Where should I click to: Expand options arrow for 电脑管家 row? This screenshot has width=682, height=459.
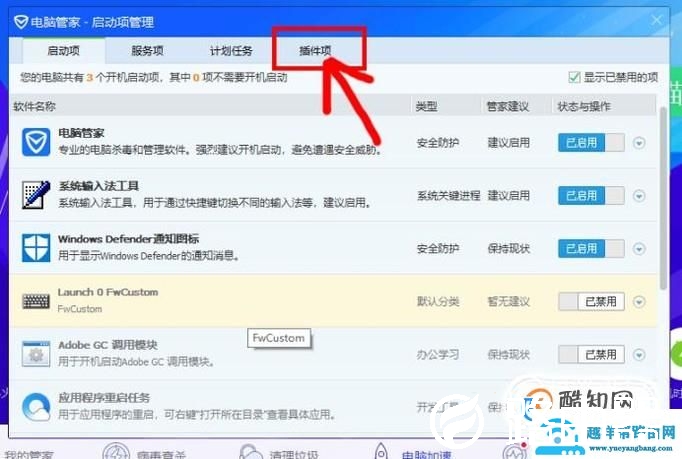pyautogui.click(x=639, y=143)
